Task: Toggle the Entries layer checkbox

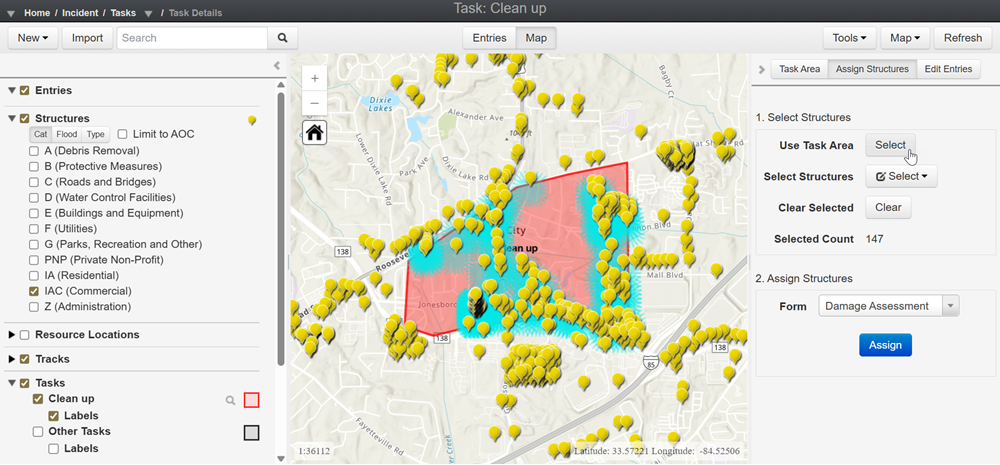Action: pyautogui.click(x=25, y=91)
